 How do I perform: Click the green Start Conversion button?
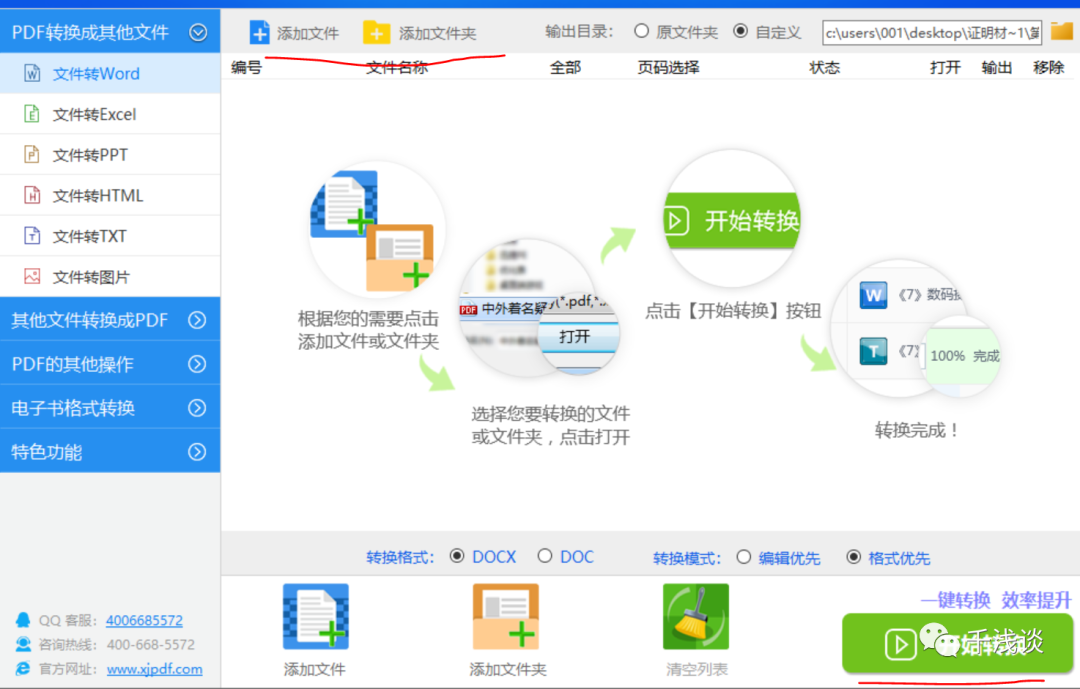(x=957, y=643)
